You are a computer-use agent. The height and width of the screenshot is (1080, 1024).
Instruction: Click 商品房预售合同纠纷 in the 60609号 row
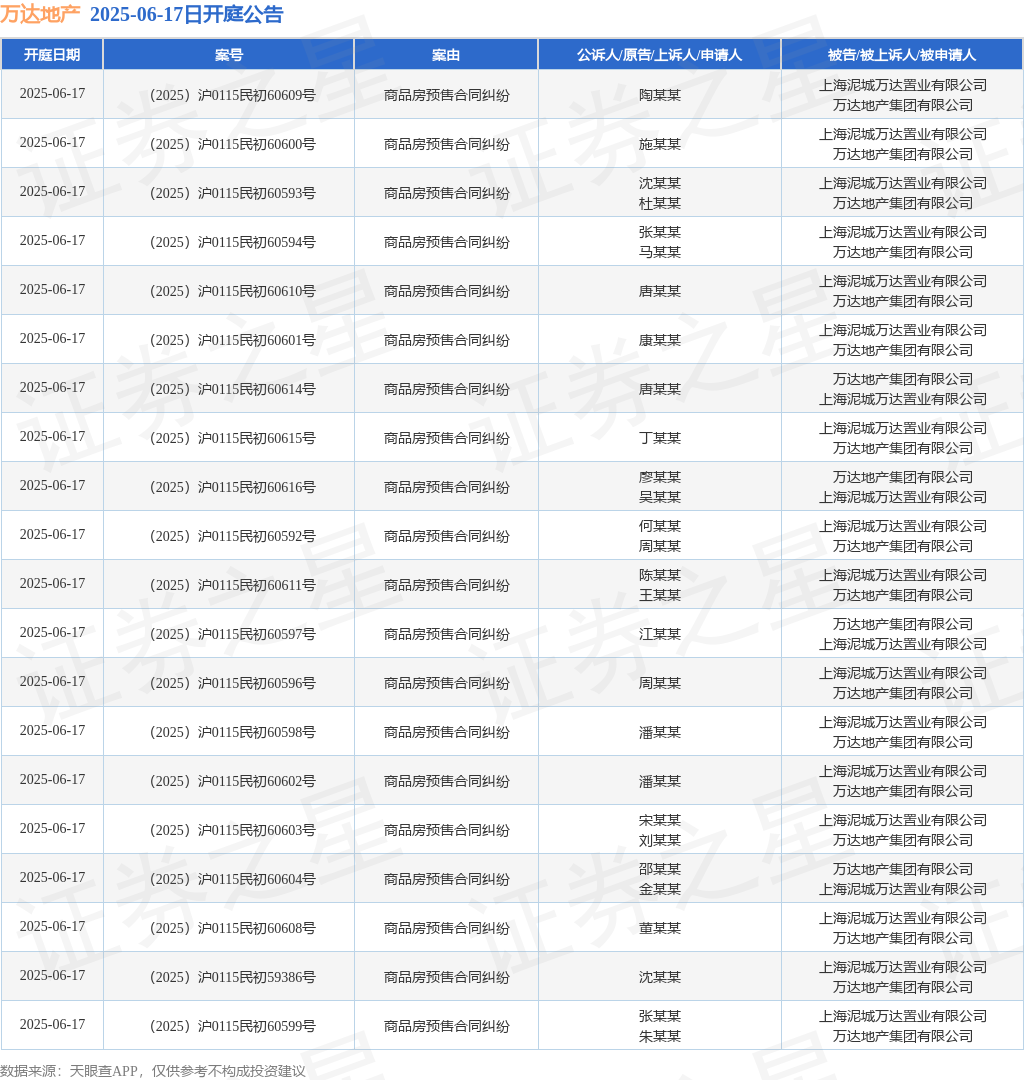(446, 95)
